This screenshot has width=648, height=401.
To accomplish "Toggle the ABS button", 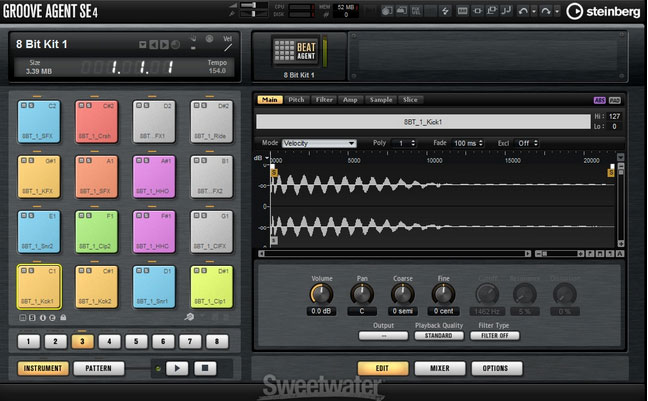I will coord(599,100).
